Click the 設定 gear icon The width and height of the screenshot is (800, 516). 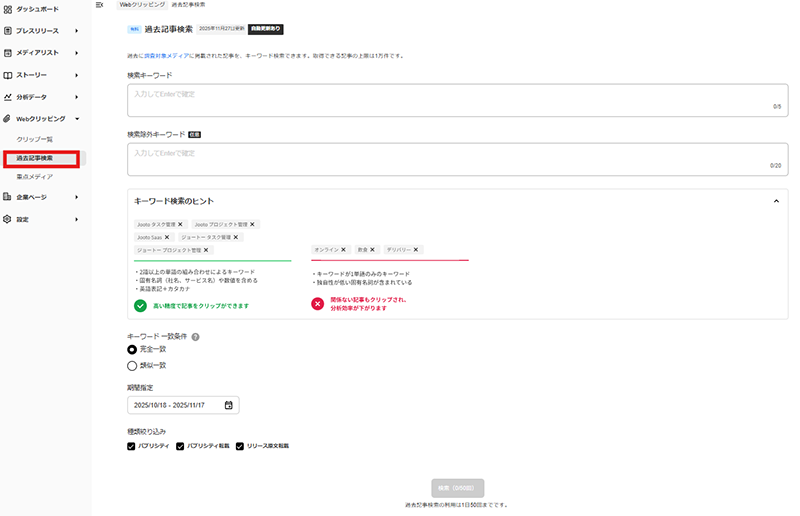click(x=7, y=219)
